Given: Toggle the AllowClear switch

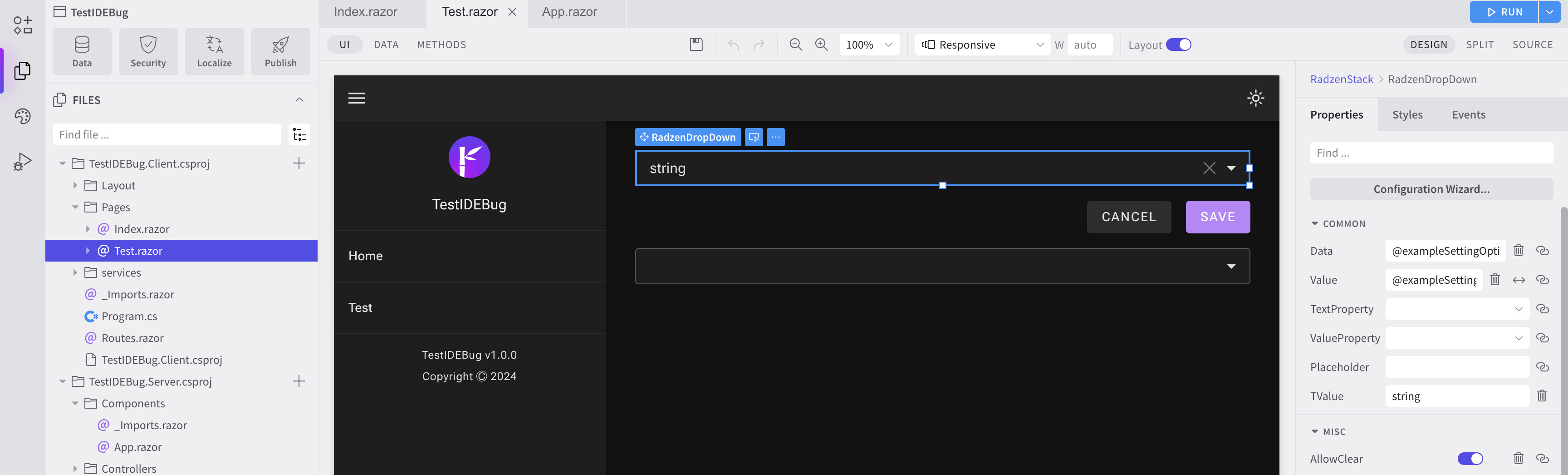Looking at the screenshot, I should [x=1470, y=459].
